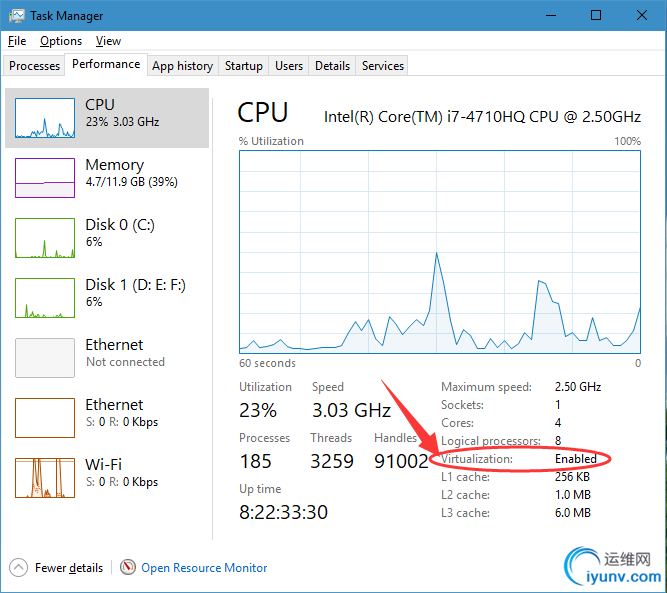
Task: Switch to the App history tab
Action: (182, 66)
